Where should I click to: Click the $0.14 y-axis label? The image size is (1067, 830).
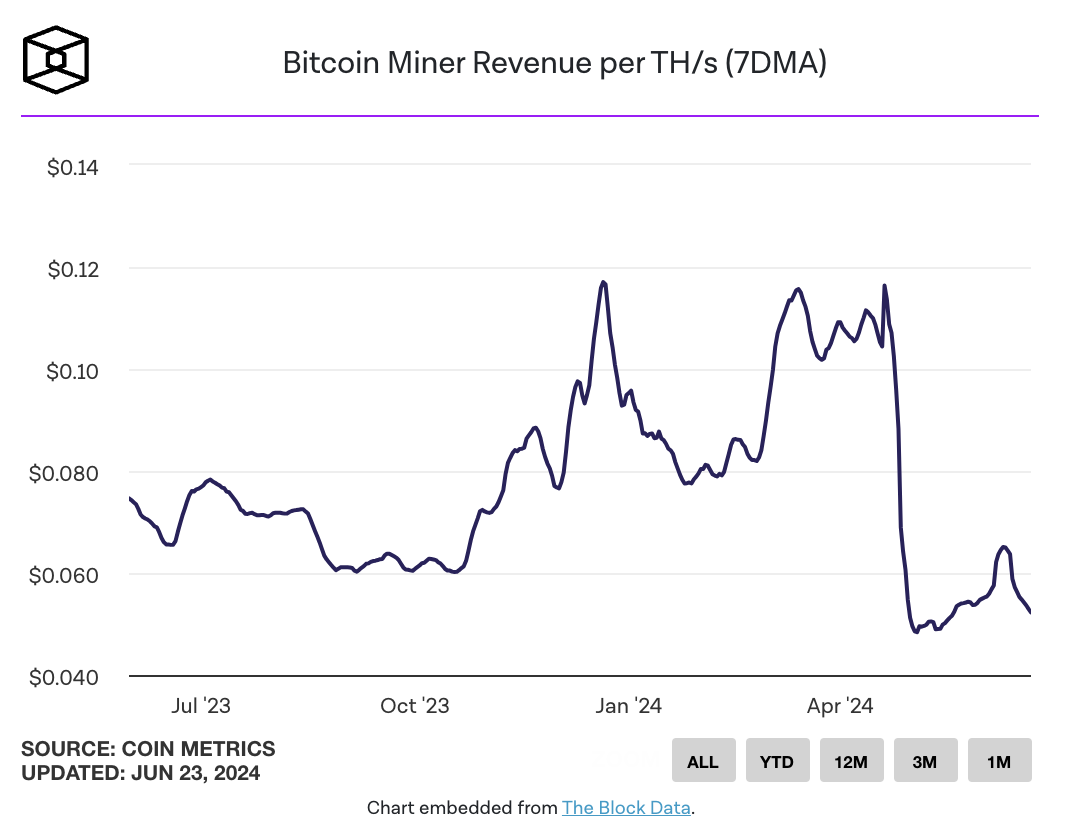click(x=73, y=167)
